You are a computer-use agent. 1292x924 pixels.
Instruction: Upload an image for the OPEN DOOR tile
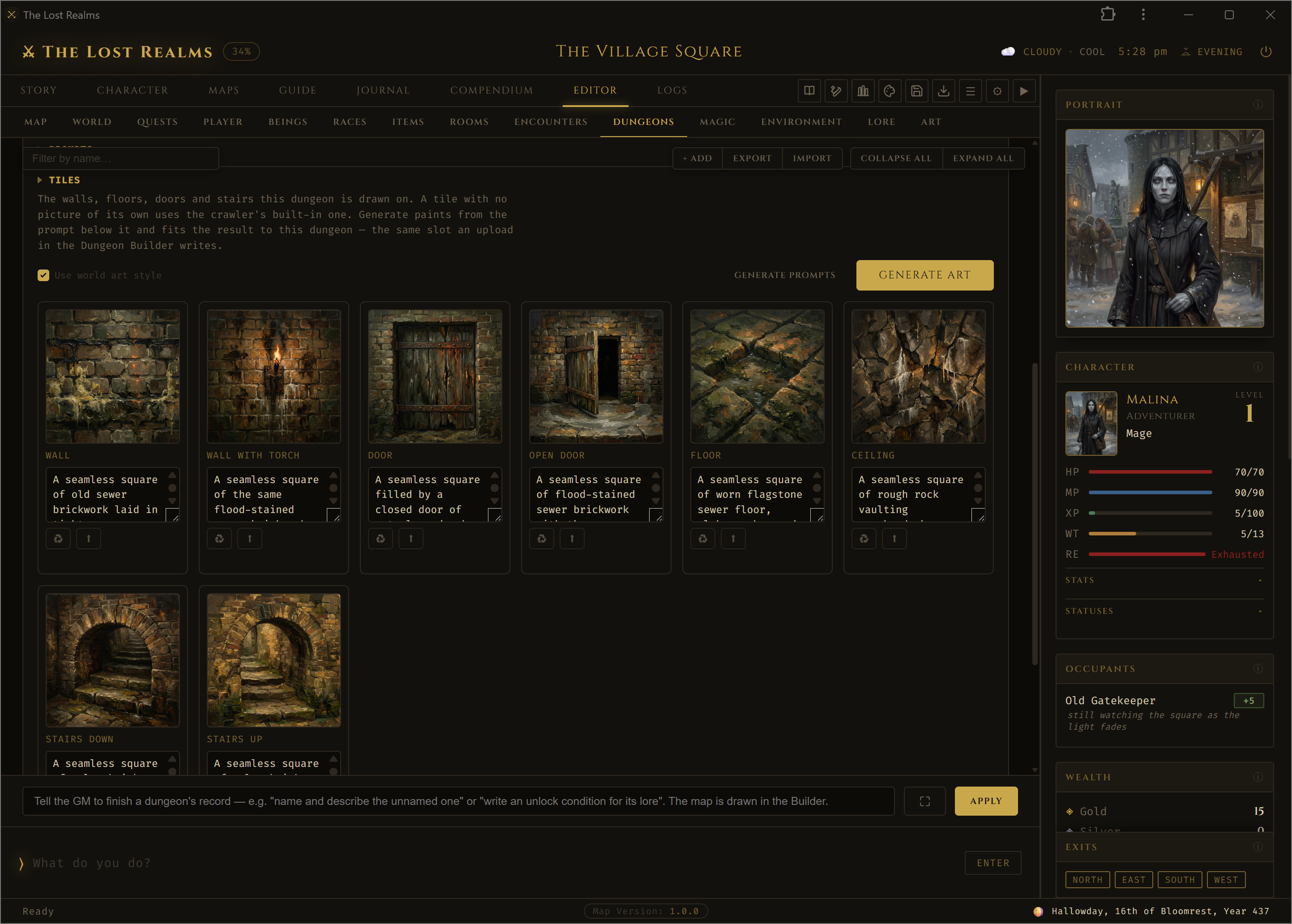572,538
